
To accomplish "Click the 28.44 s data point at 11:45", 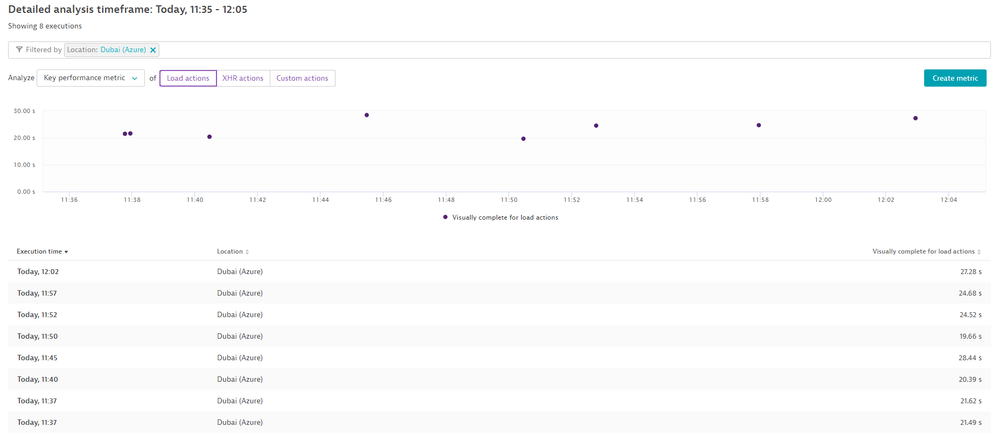I will click(367, 115).
